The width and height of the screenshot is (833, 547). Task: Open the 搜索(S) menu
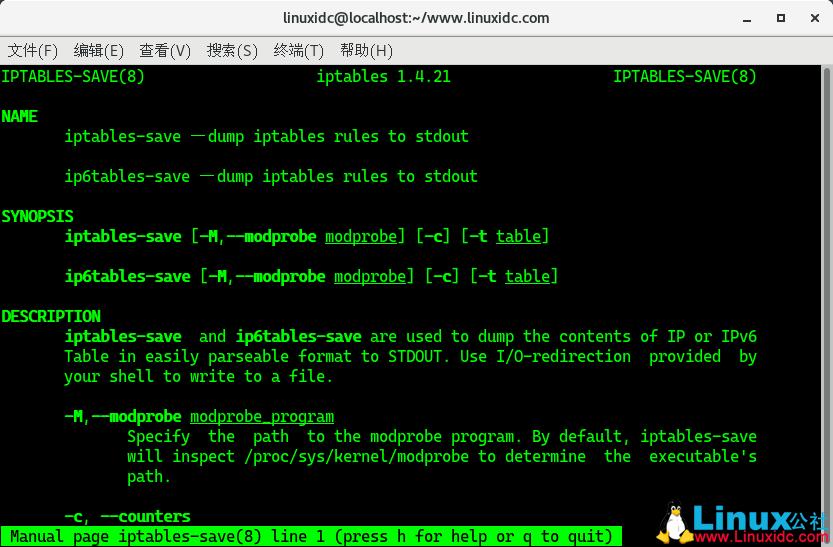232,50
